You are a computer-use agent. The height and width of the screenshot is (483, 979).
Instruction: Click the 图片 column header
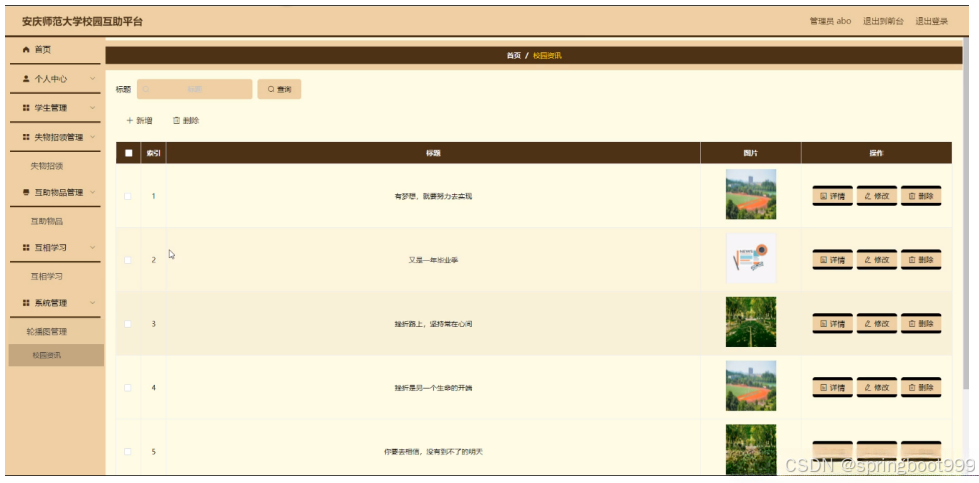pos(750,153)
